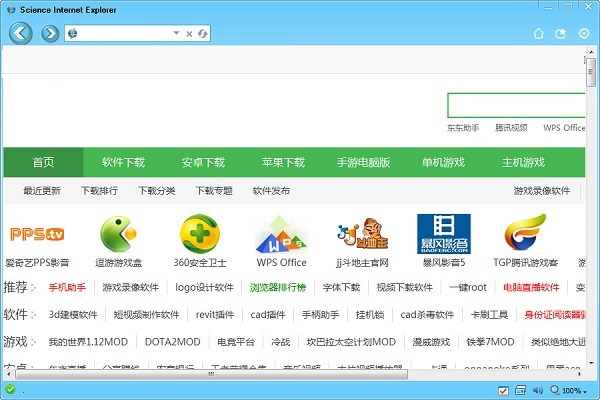Mute sound via the speaker status icon
This screenshot has width=600, height=400.
pyautogui.click(x=538, y=390)
